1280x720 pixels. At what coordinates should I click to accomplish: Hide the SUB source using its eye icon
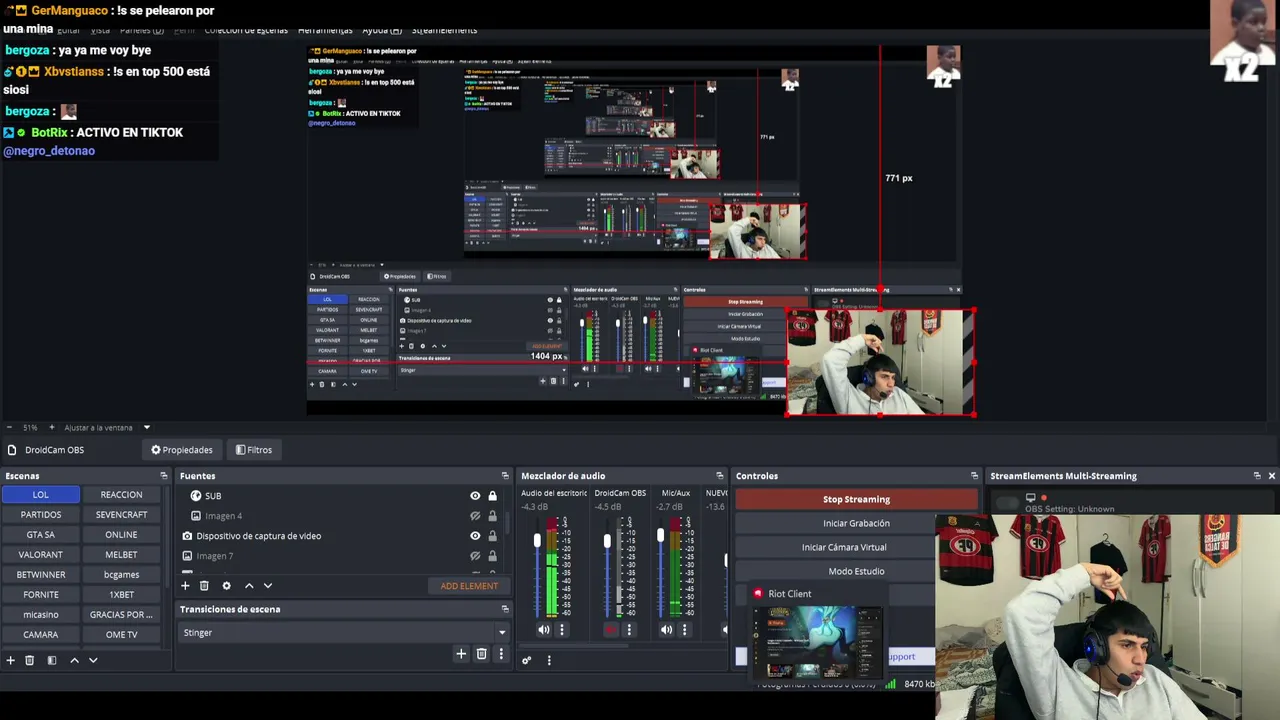point(475,496)
